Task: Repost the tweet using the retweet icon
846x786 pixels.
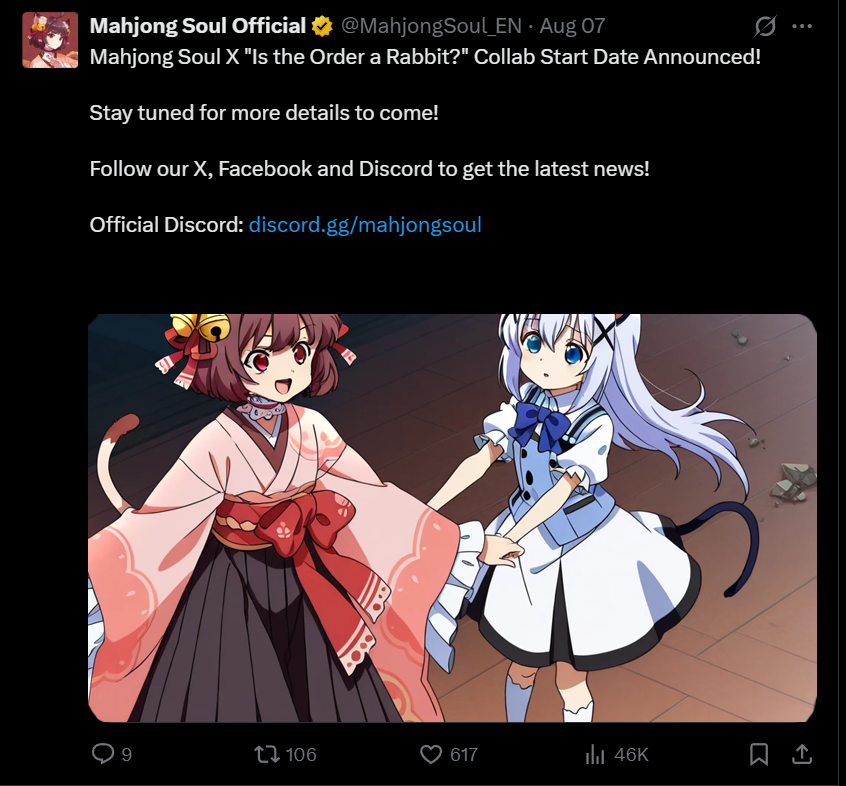Action: pyautogui.click(x=267, y=754)
